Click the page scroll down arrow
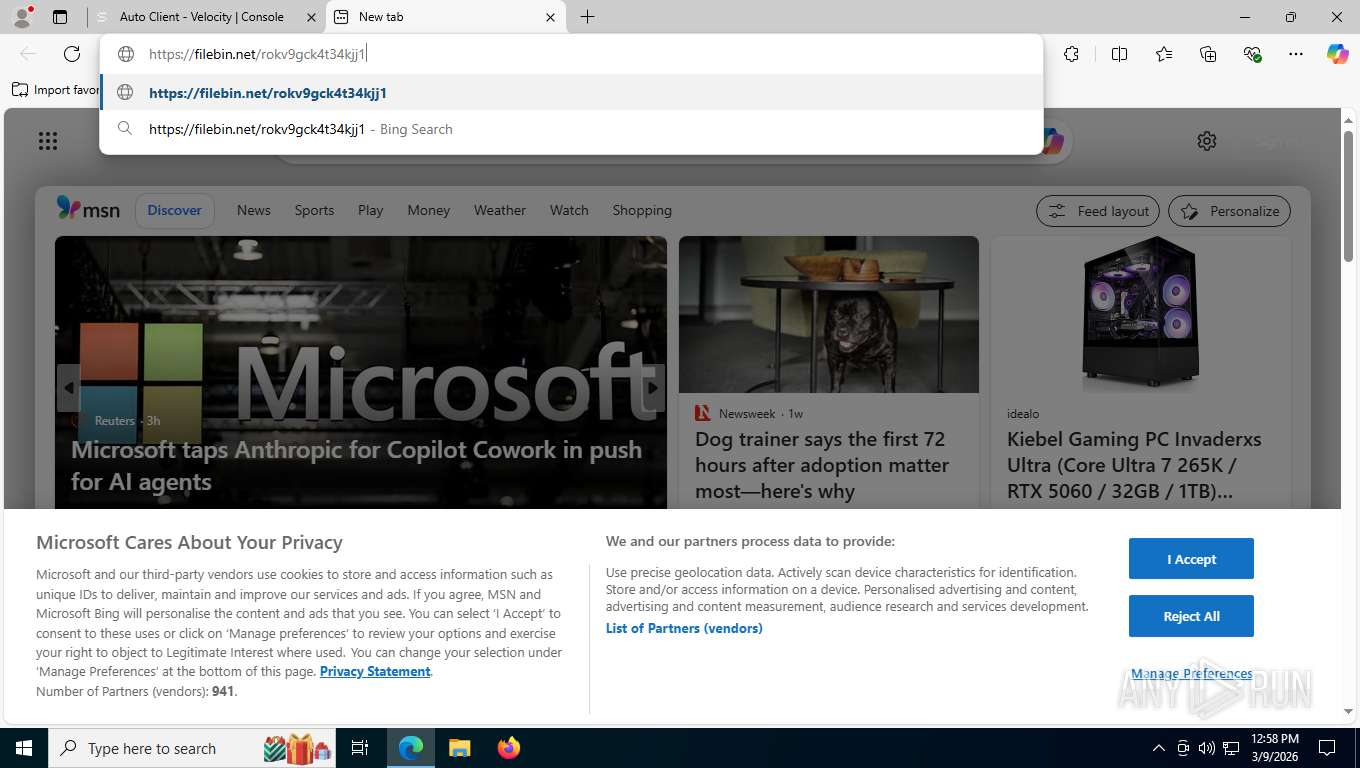 tap(1348, 711)
